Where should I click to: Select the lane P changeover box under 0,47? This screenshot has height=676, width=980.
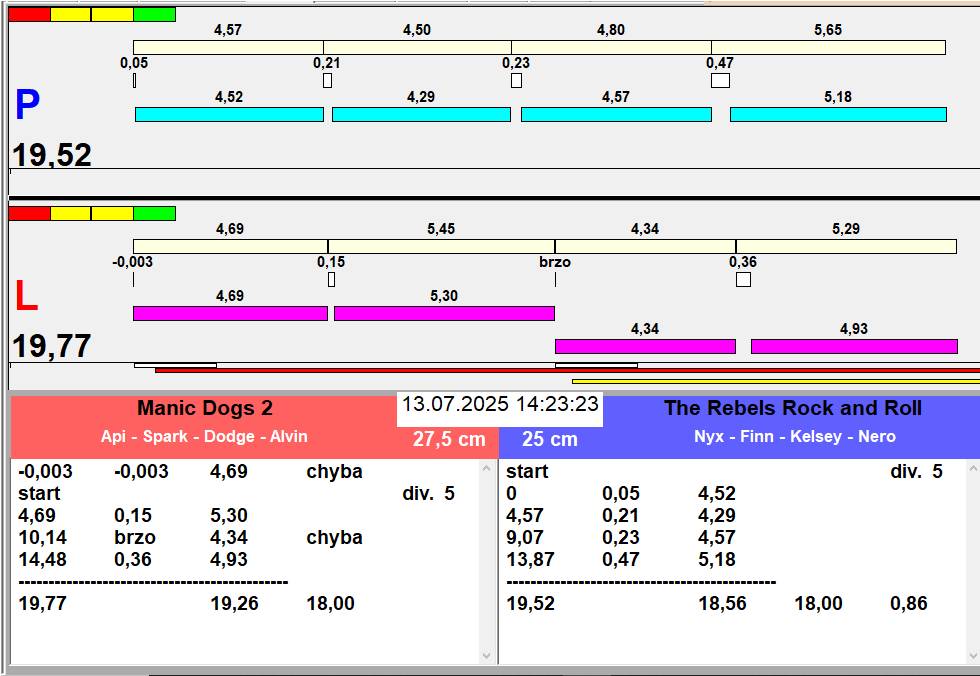click(x=720, y=81)
